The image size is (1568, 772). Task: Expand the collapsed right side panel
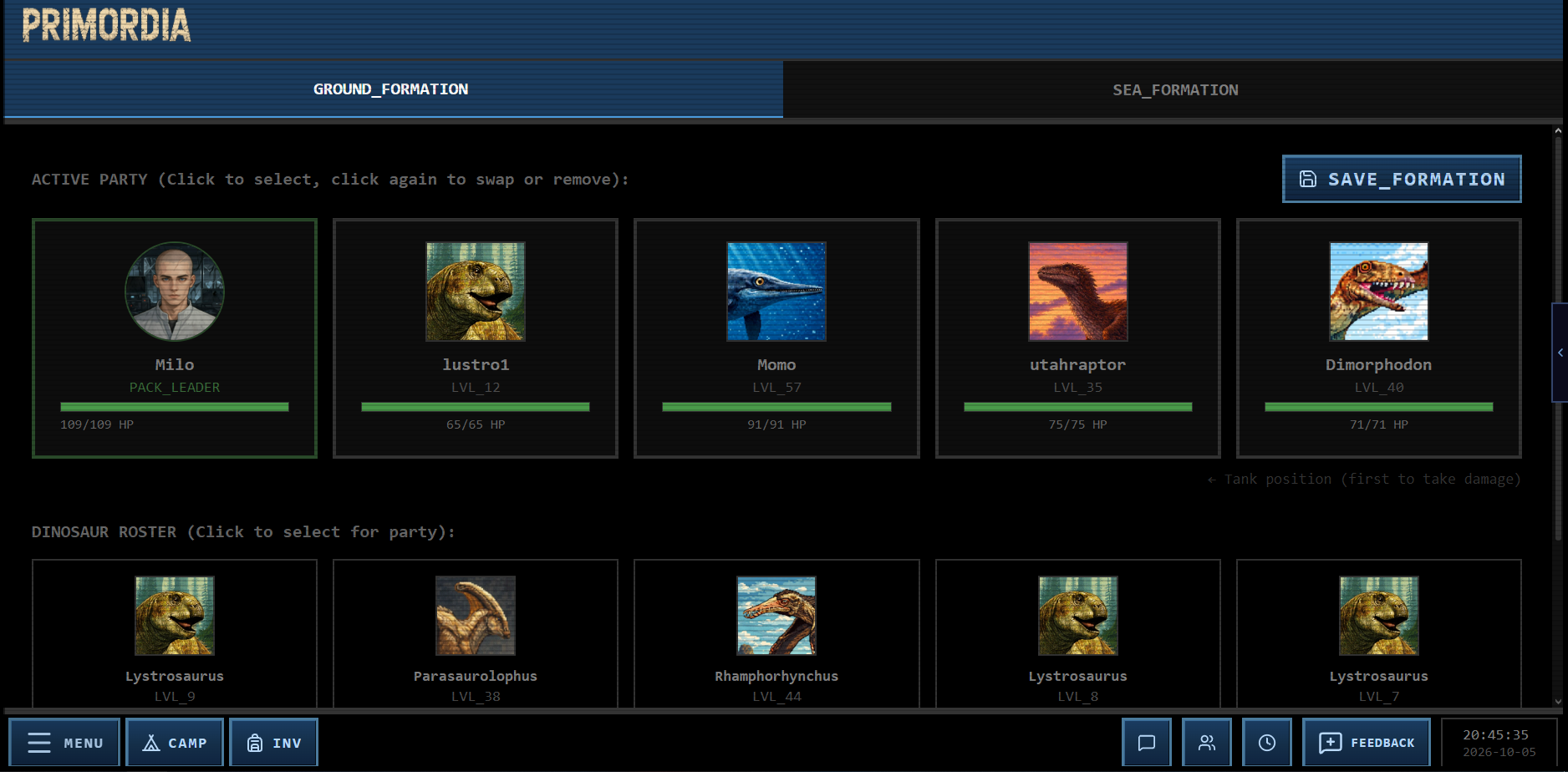click(x=1560, y=353)
